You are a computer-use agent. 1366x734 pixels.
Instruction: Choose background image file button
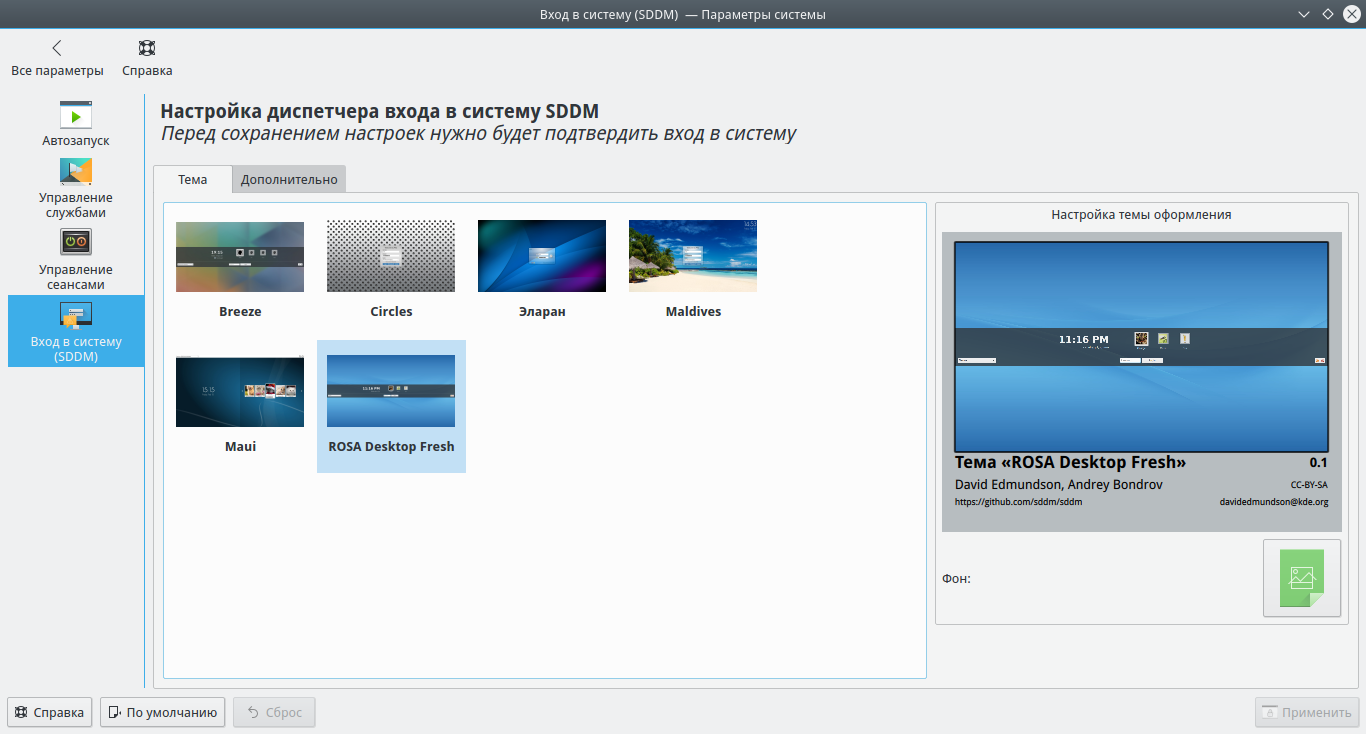coord(1301,578)
